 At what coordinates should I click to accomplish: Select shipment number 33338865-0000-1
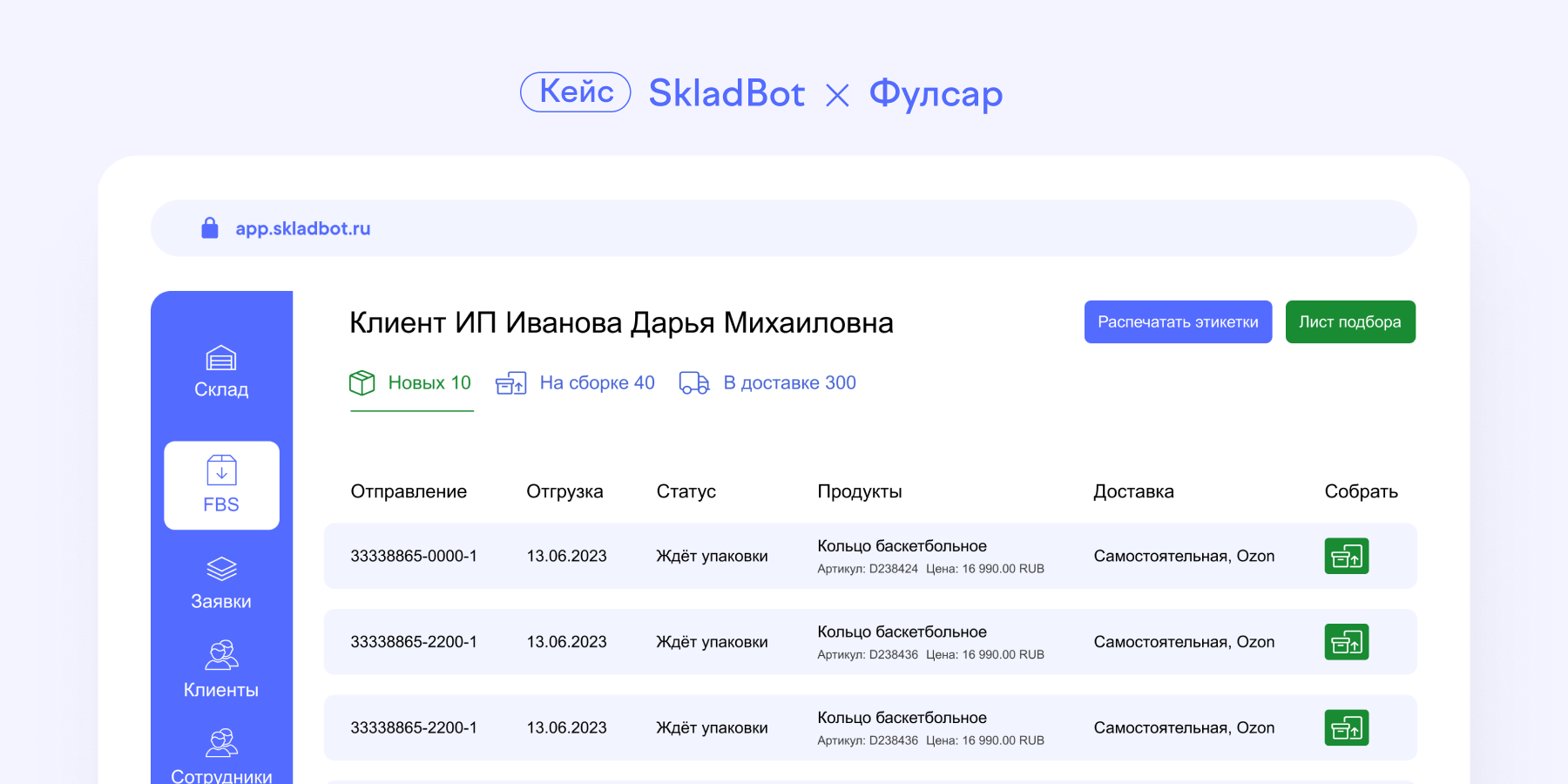[414, 556]
